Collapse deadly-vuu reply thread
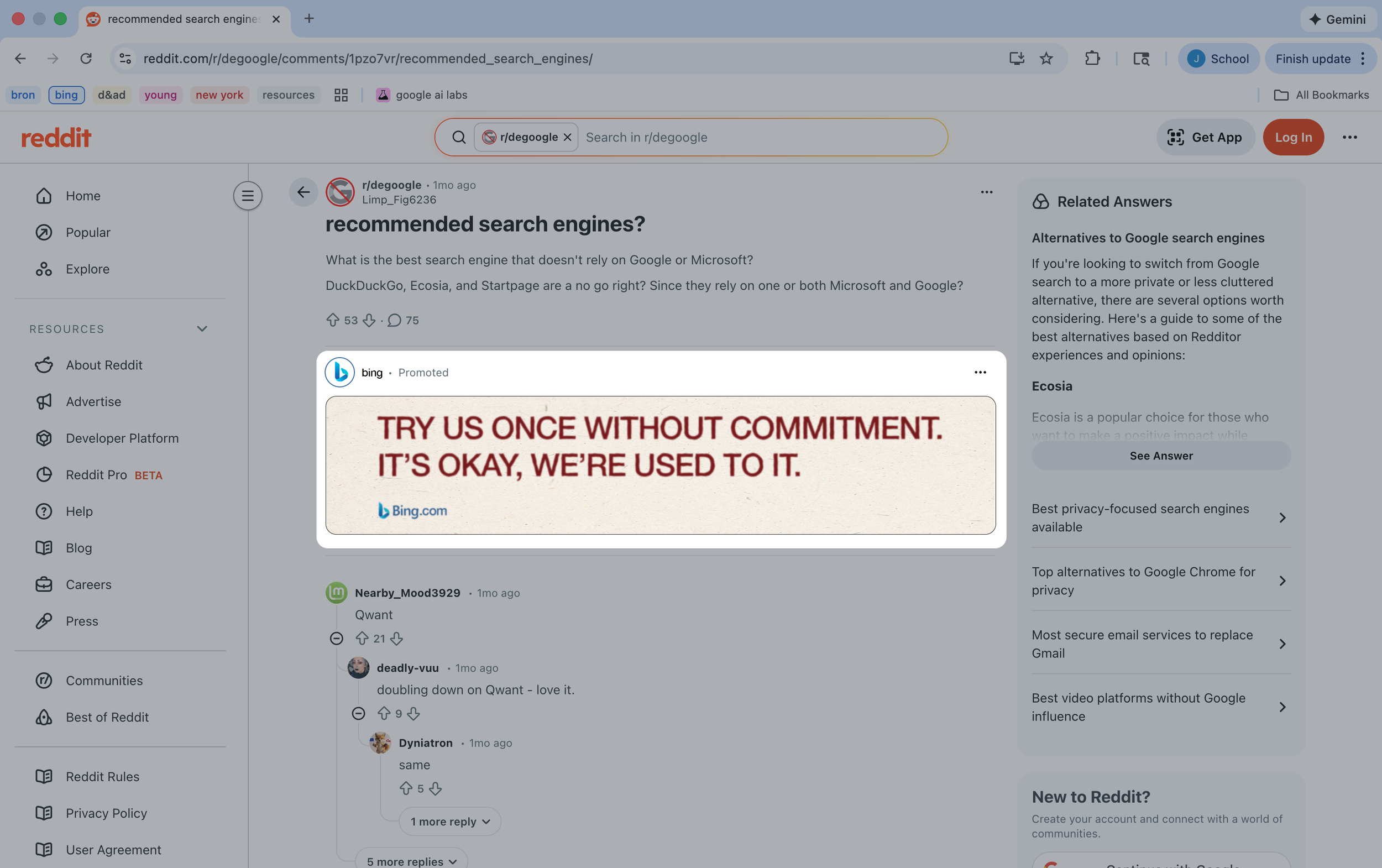Screen dimensions: 1382x868 (358, 714)
